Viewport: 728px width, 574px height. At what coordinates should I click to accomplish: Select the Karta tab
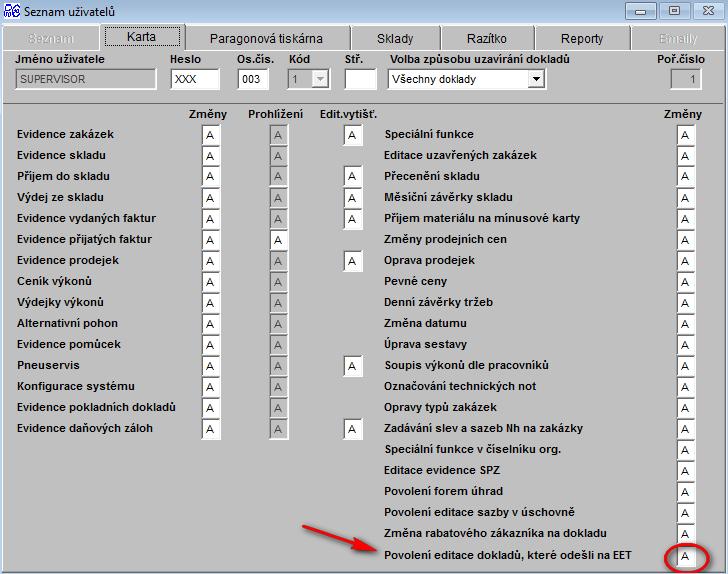(x=142, y=37)
